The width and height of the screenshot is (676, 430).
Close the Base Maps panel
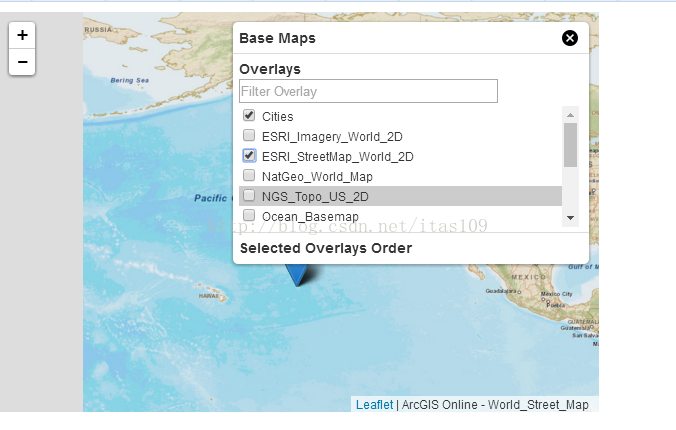(x=570, y=38)
